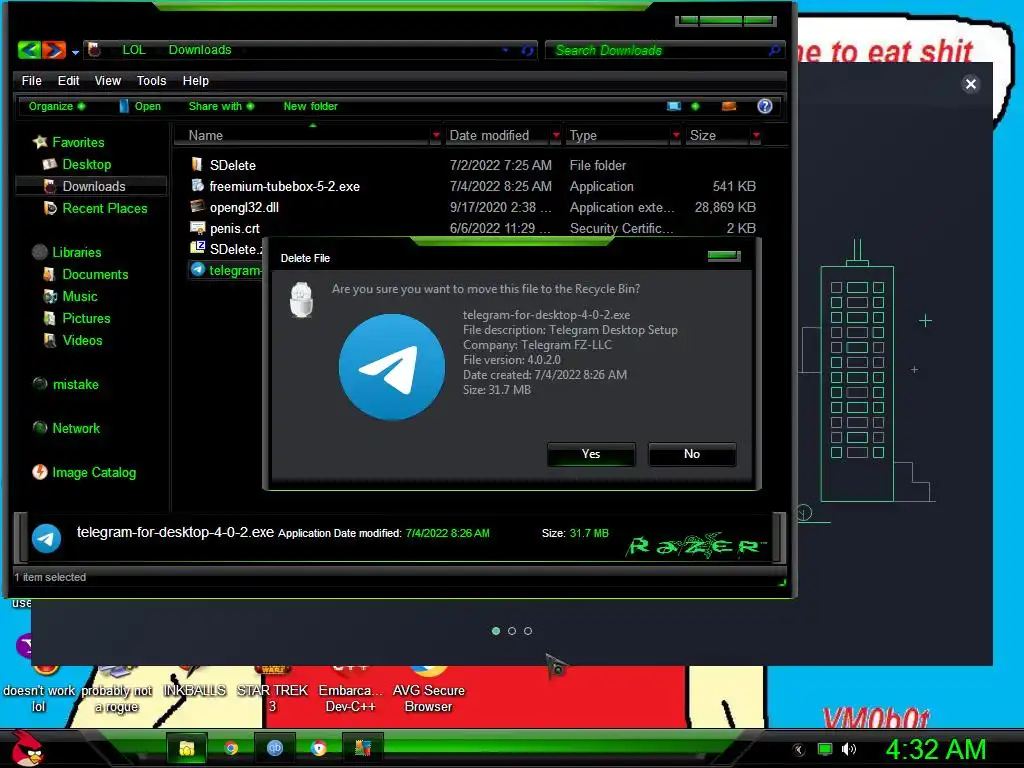
Task: Select freemium-tubebox-5-2.exe file
Action: pyautogui.click(x=284, y=186)
